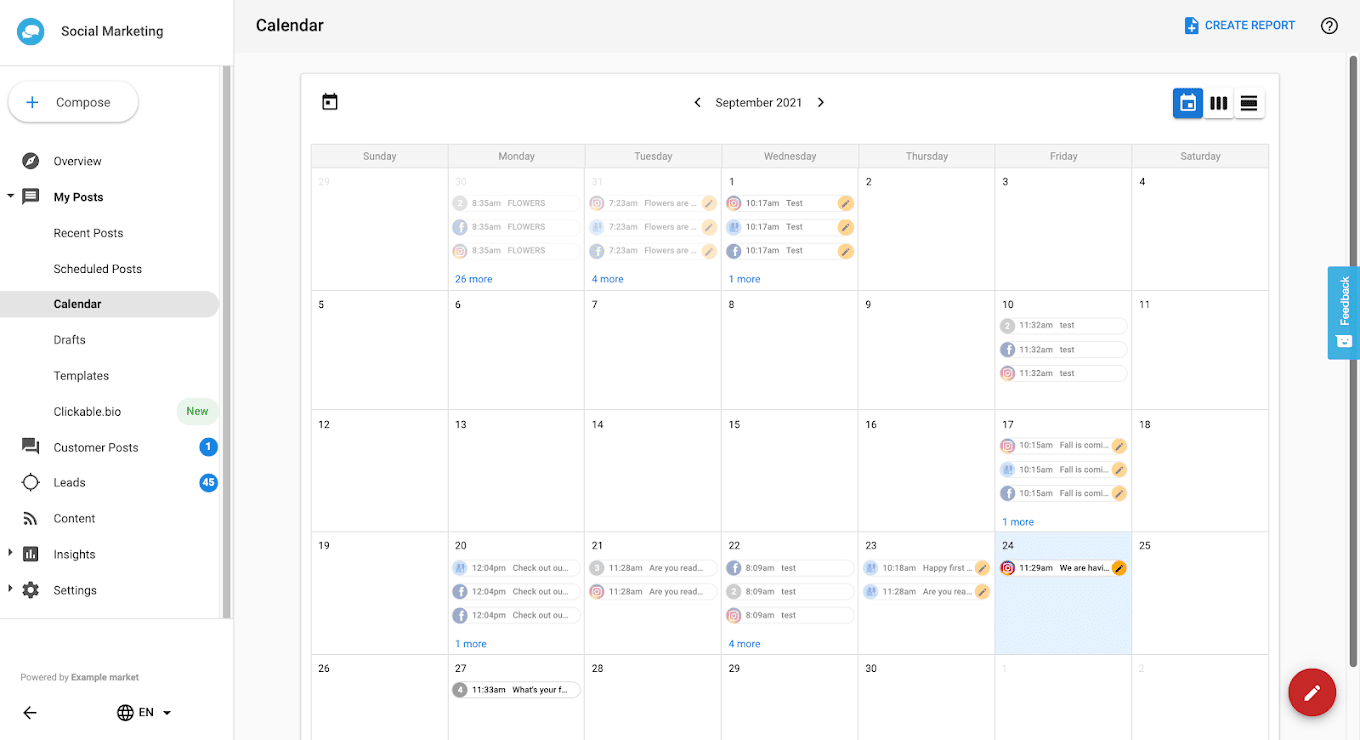1360x740 pixels.
Task: Open Scheduled Posts in sidebar
Action: coord(98,269)
